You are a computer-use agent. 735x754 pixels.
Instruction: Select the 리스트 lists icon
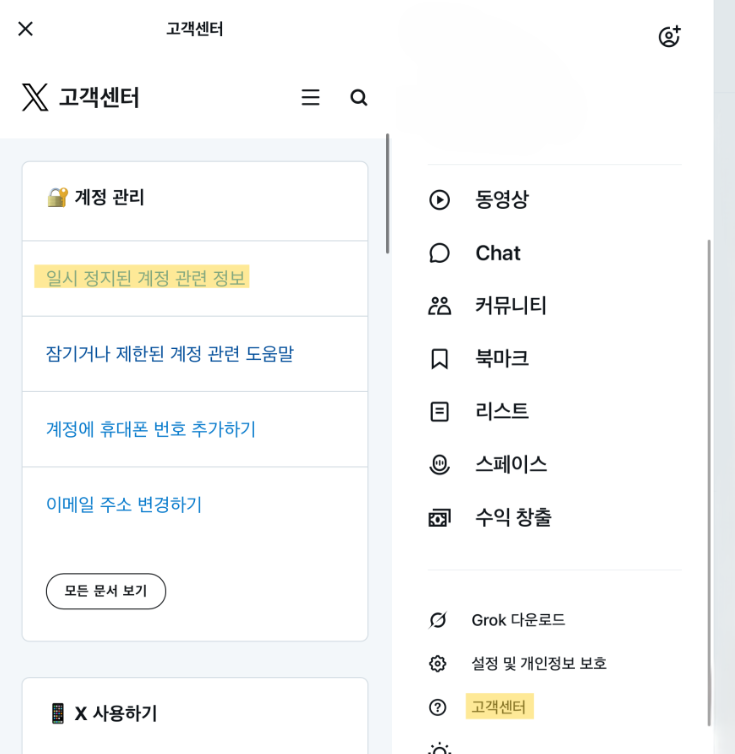(x=439, y=411)
